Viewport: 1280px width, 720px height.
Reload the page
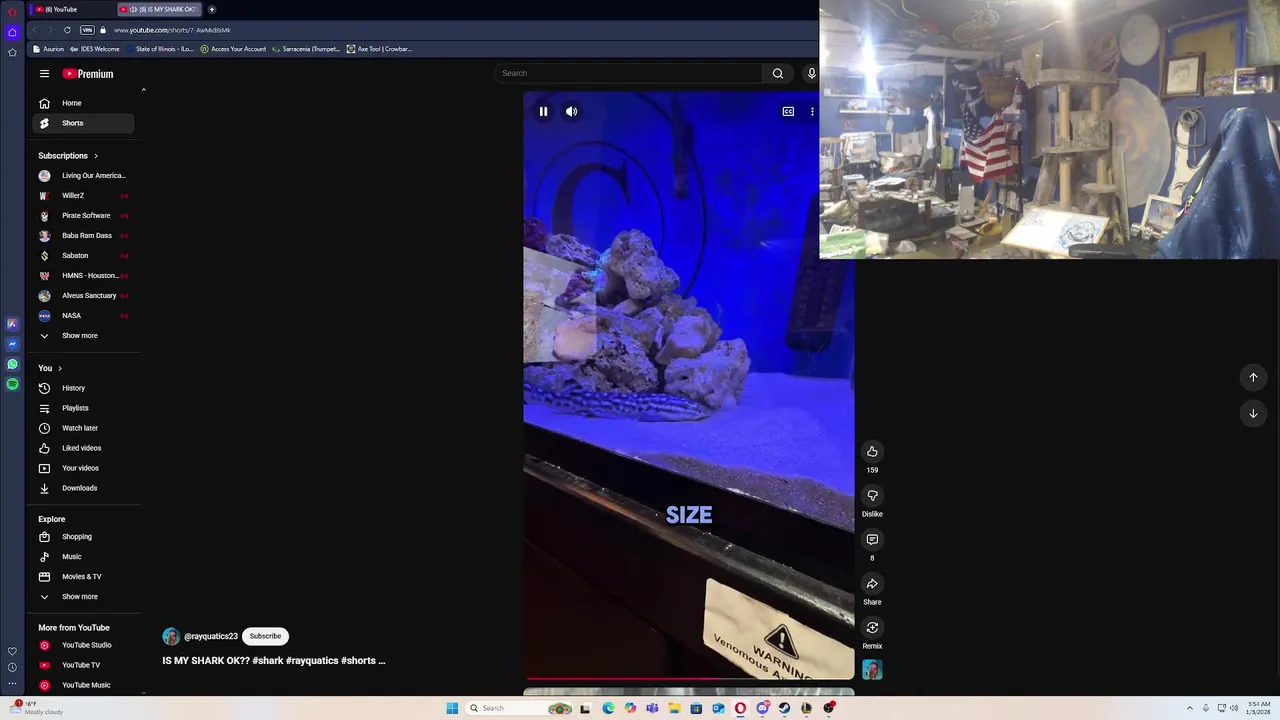[x=67, y=30]
